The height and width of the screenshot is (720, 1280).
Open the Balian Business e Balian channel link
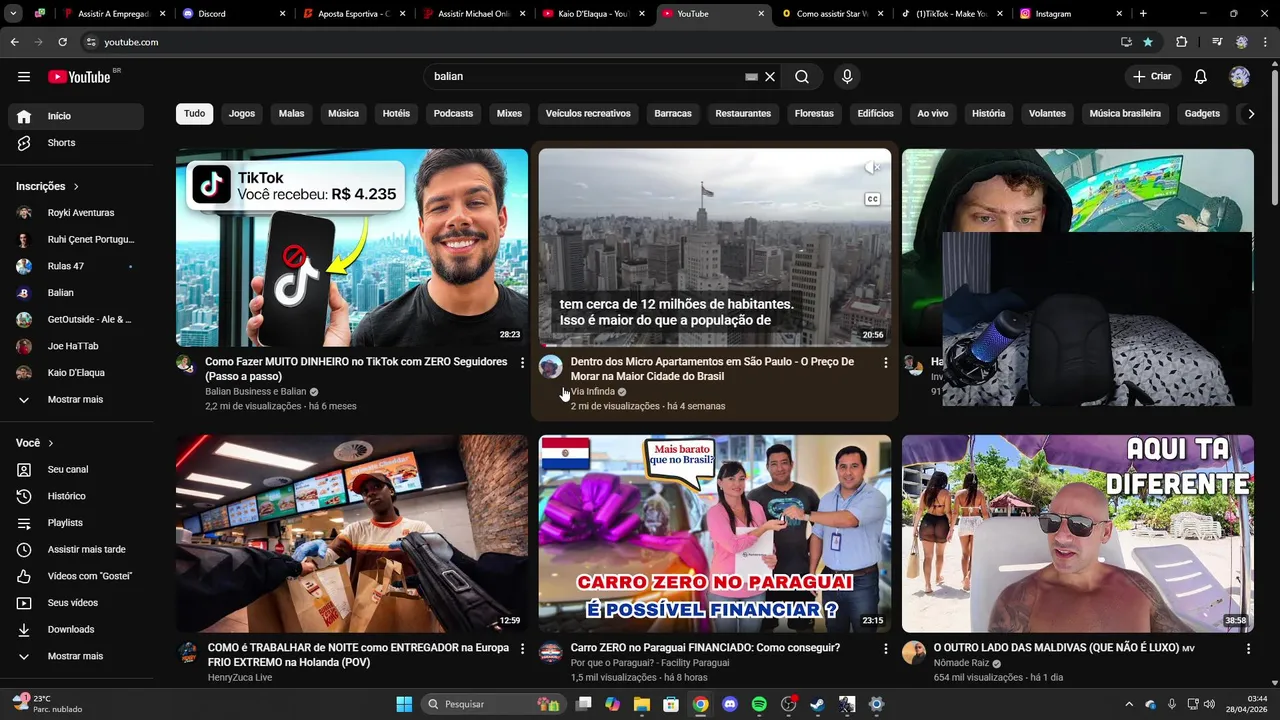pyautogui.click(x=256, y=392)
